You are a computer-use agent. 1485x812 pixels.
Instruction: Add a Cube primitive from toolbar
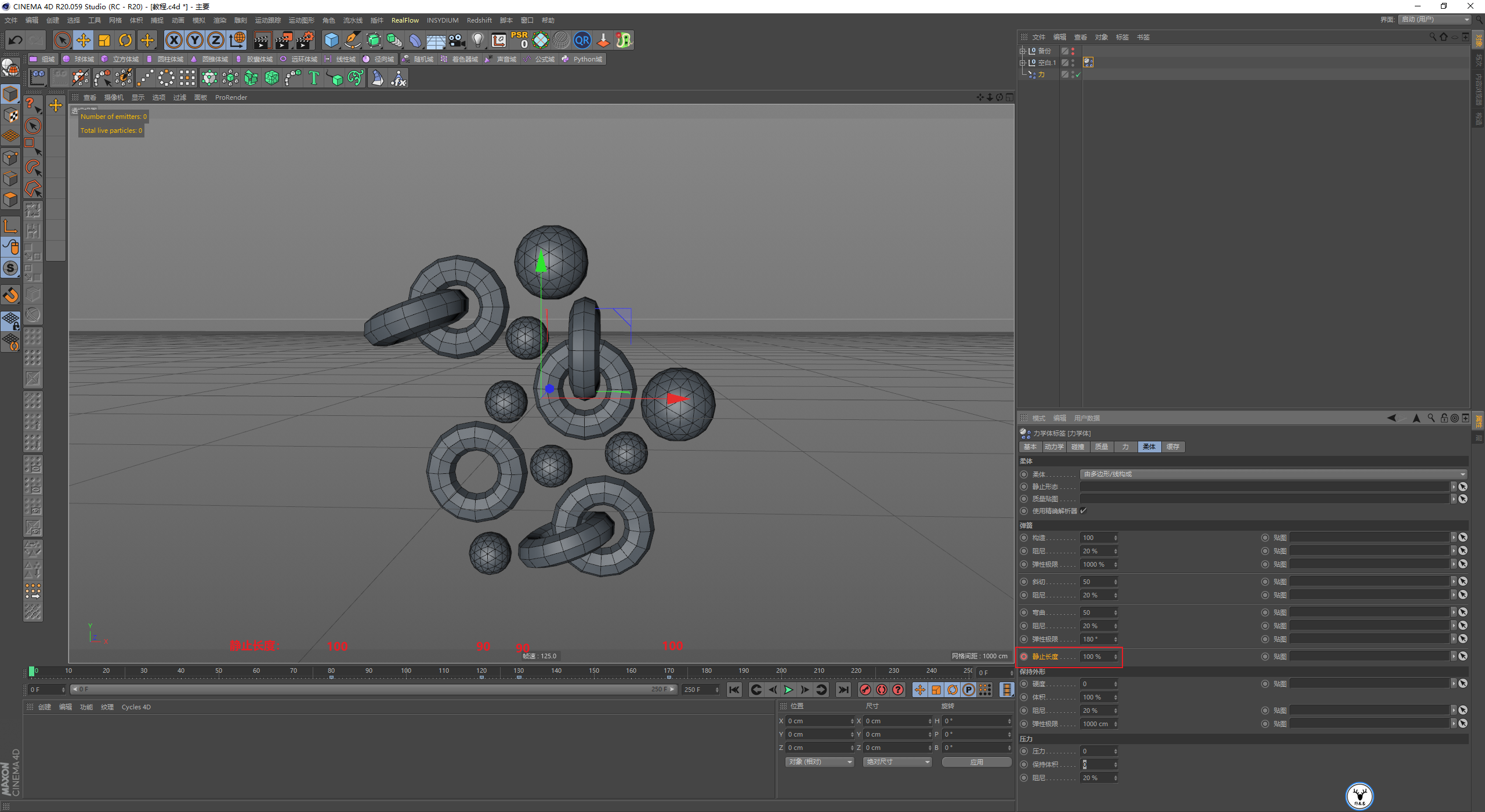coord(331,40)
